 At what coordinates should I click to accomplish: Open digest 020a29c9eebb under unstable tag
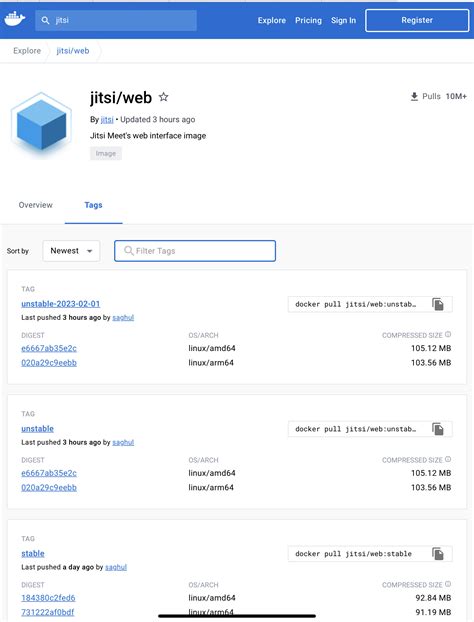pyautogui.click(x=49, y=488)
